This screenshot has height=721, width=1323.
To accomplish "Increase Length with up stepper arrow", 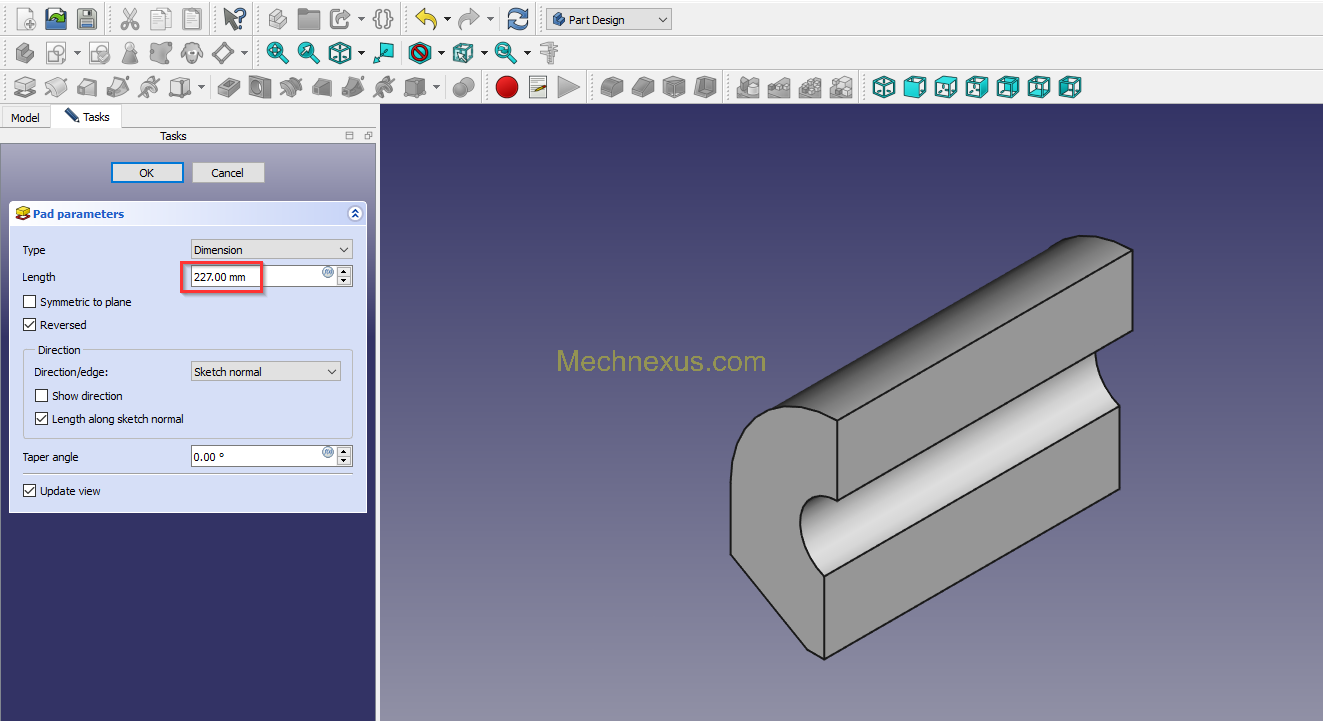I will point(344,271).
